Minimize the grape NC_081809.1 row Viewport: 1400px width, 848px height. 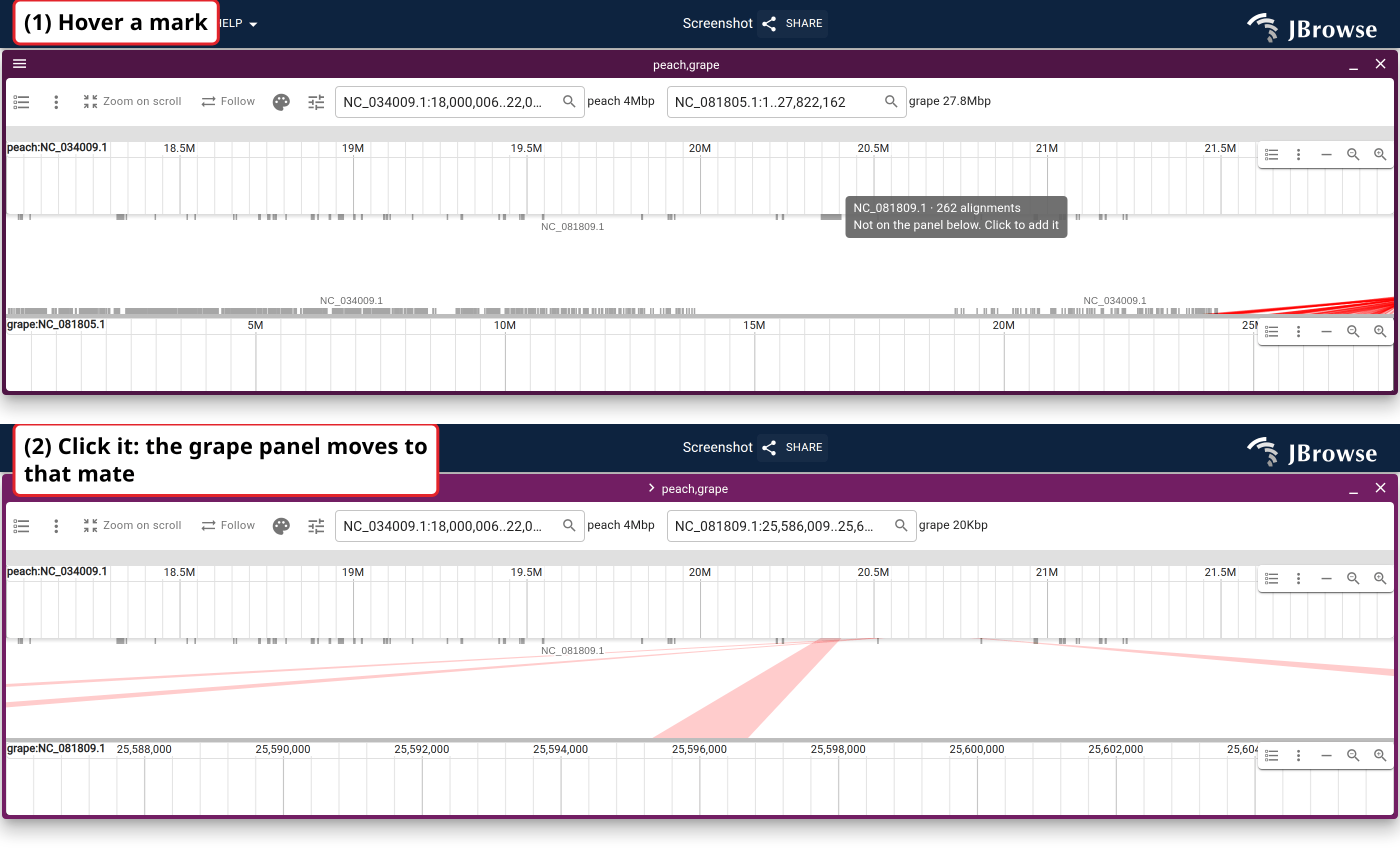pos(1326,755)
